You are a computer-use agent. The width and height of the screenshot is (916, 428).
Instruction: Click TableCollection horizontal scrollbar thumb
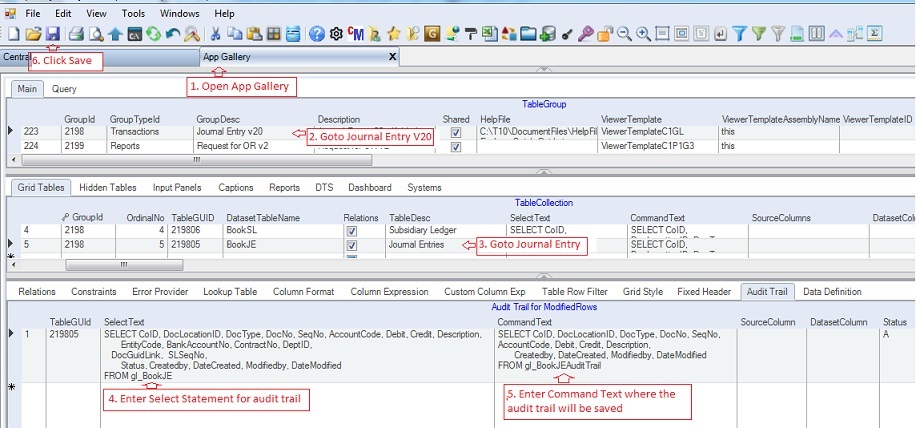click(124, 265)
